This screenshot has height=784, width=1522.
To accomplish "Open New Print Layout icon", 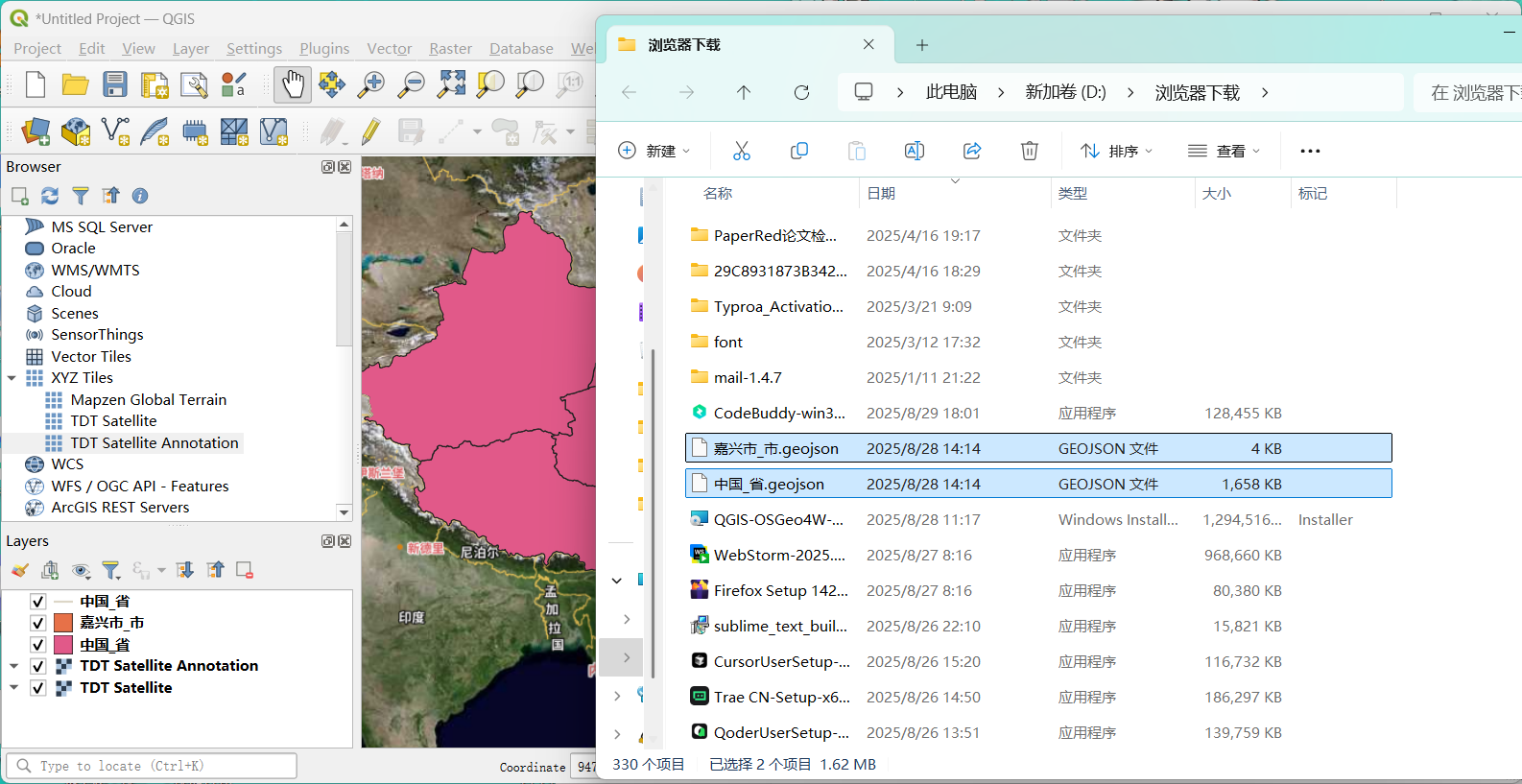I will pyautogui.click(x=155, y=84).
